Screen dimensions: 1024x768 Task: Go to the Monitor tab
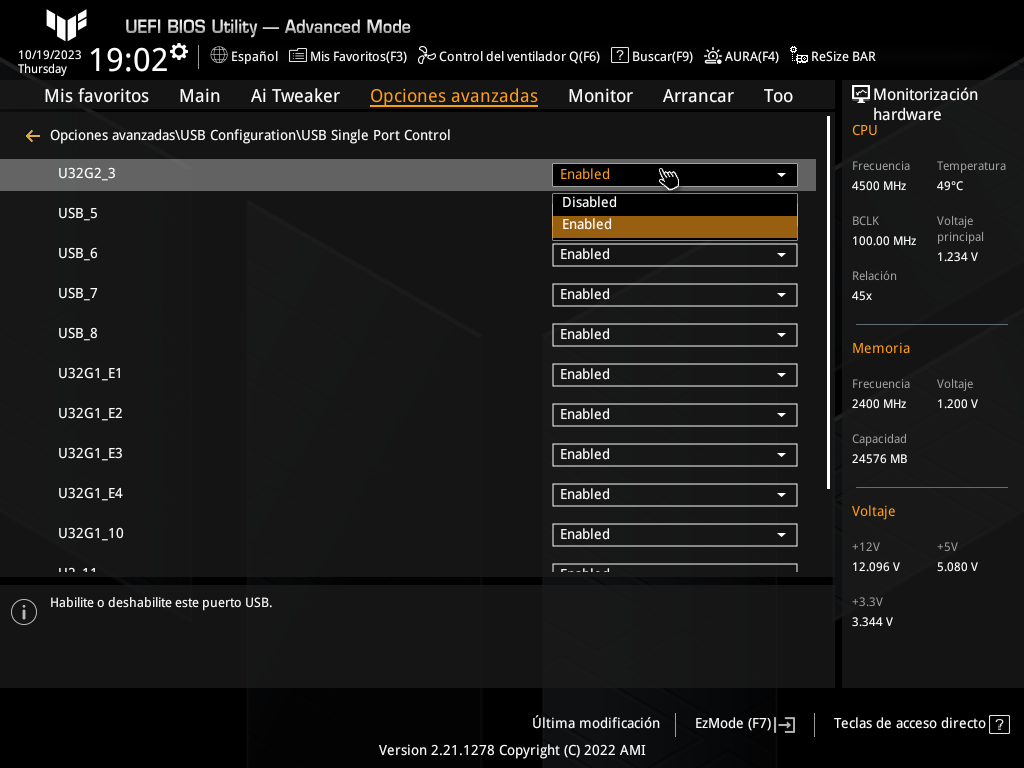[x=600, y=96]
